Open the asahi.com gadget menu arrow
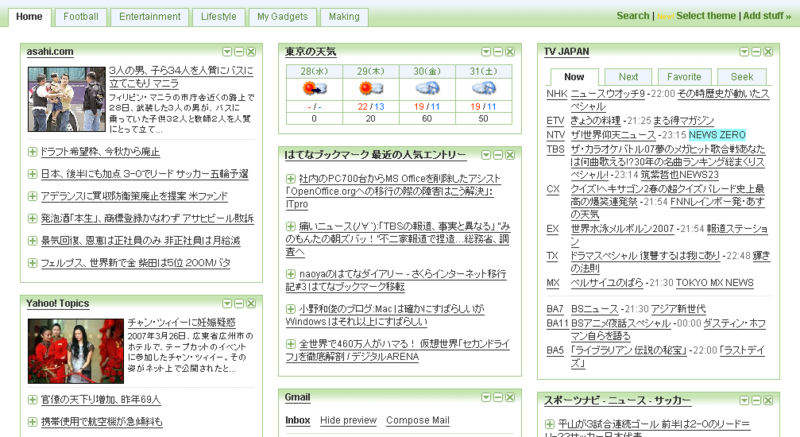 pos(227,52)
